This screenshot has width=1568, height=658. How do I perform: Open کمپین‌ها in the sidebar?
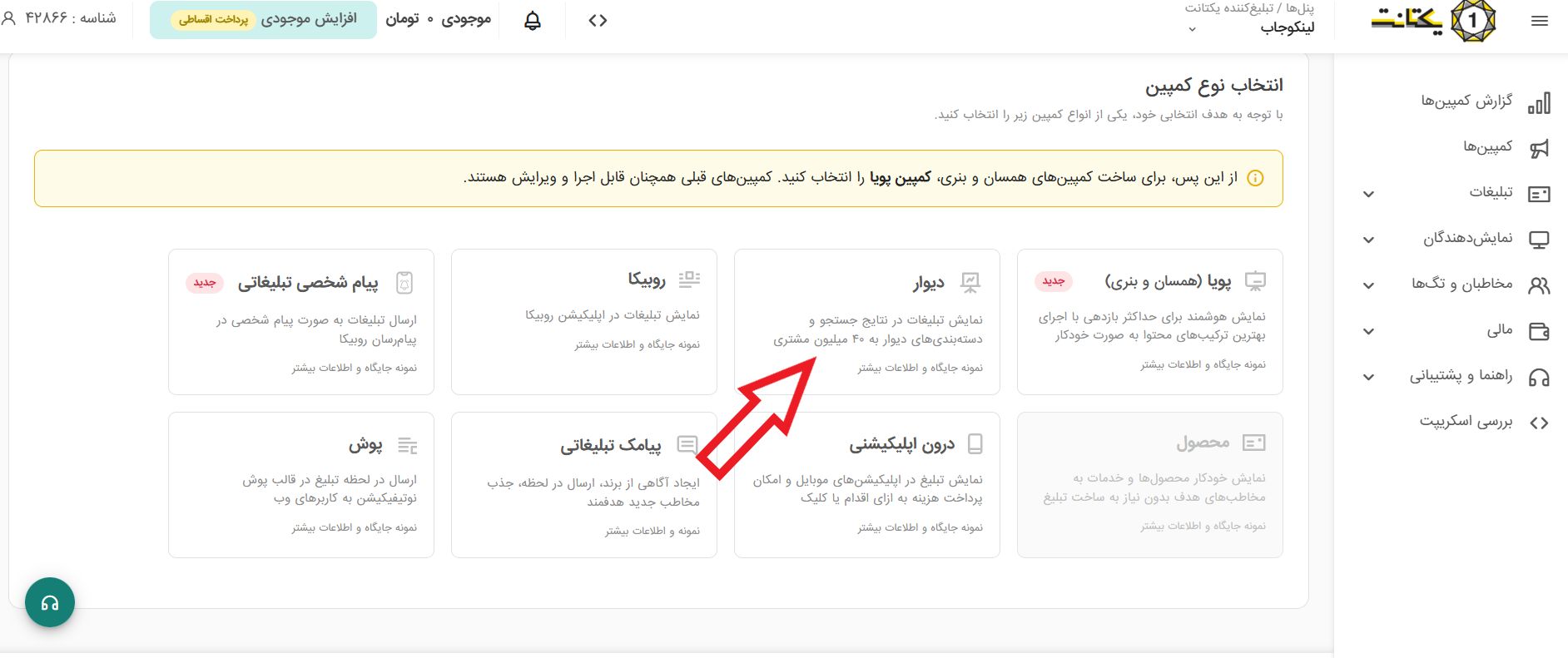tap(1487, 147)
